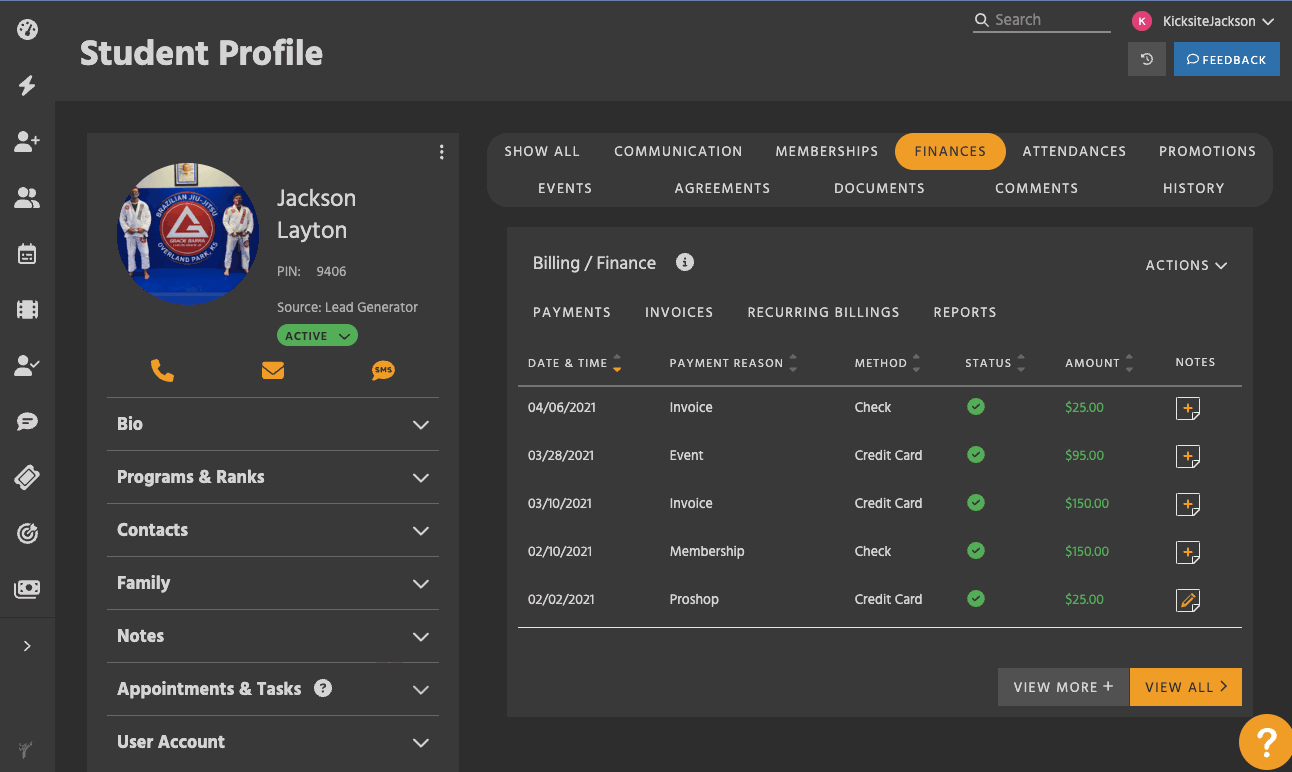Image resolution: width=1292 pixels, height=772 pixels.
Task: Click the add-person icon in the sidebar
Action: [x=27, y=142]
